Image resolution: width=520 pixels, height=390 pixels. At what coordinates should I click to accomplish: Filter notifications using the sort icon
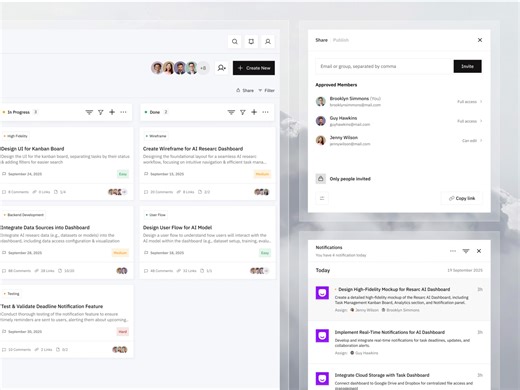(x=466, y=251)
